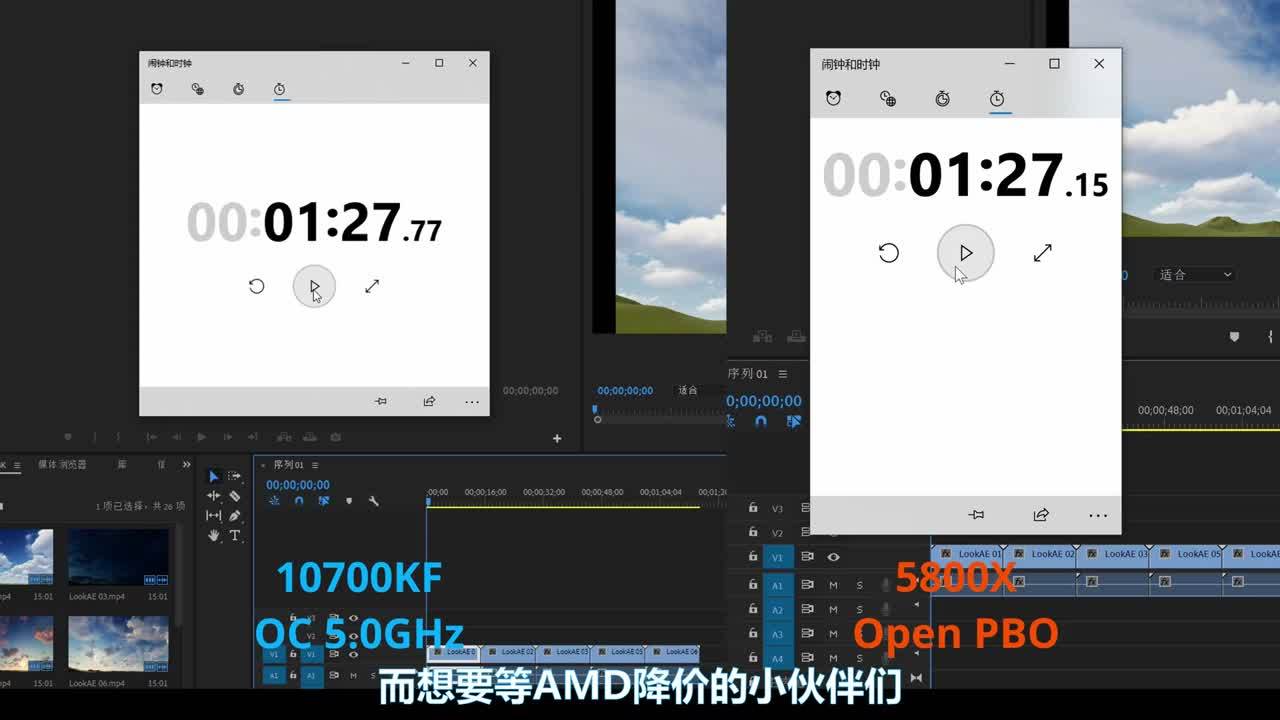The height and width of the screenshot is (720, 1280).
Task: Expand the stopwatch showing 01:27.77 to fullscreen
Action: (372, 287)
